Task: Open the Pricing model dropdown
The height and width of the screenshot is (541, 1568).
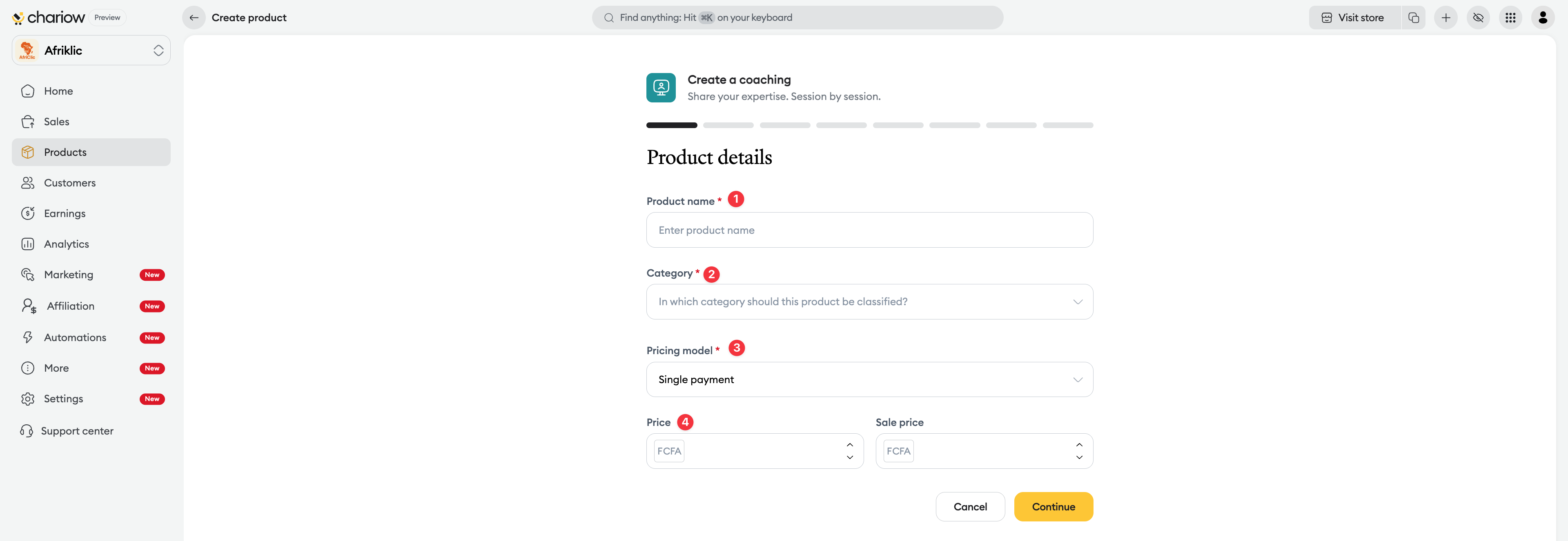Action: 869,380
